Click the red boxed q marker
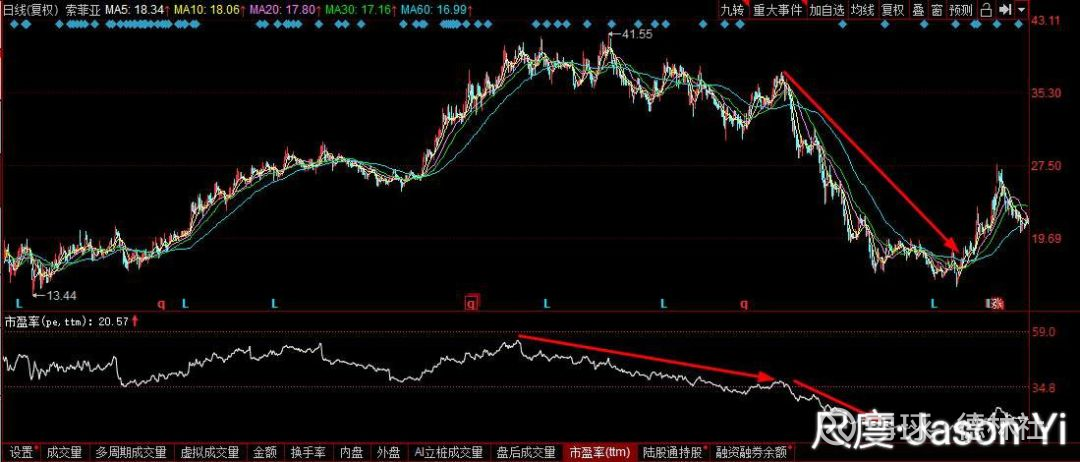 coord(471,303)
